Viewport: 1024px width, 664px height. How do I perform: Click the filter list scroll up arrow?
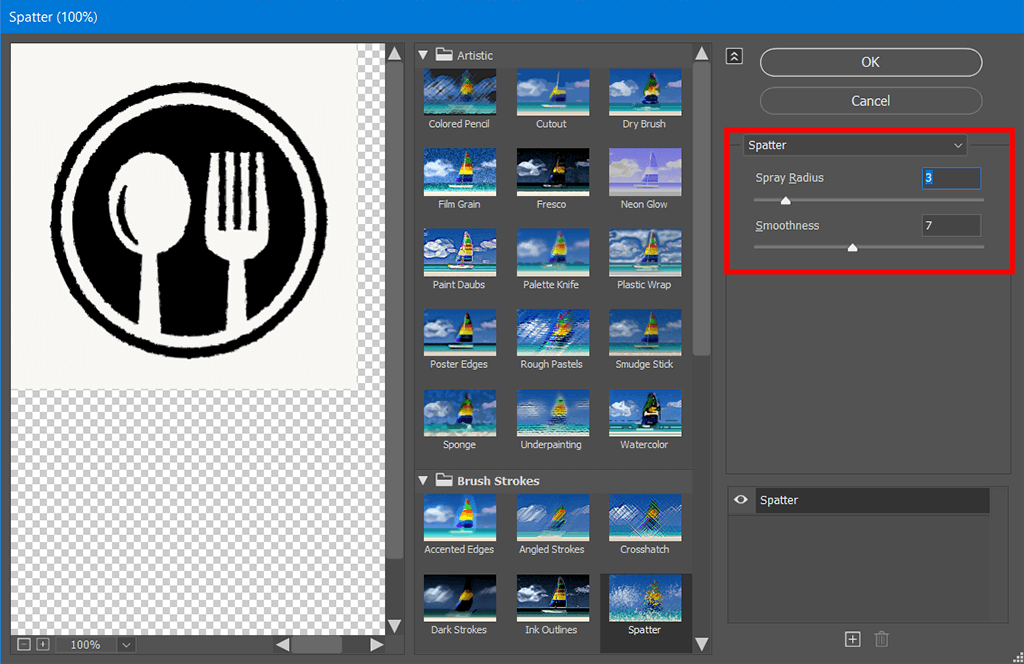pos(702,54)
